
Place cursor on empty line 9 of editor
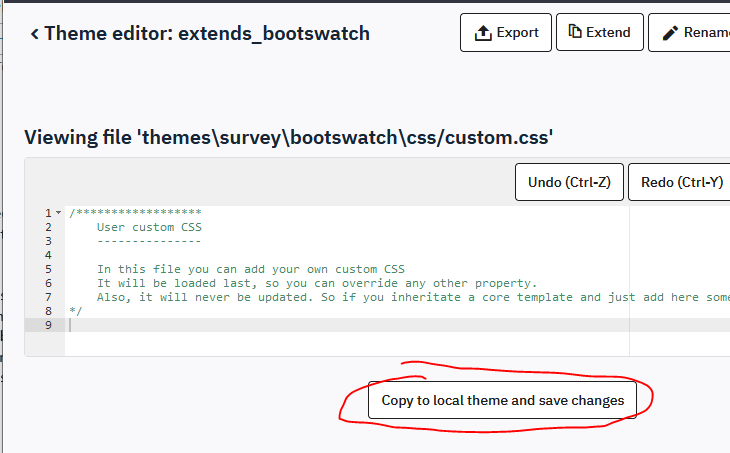point(397,325)
